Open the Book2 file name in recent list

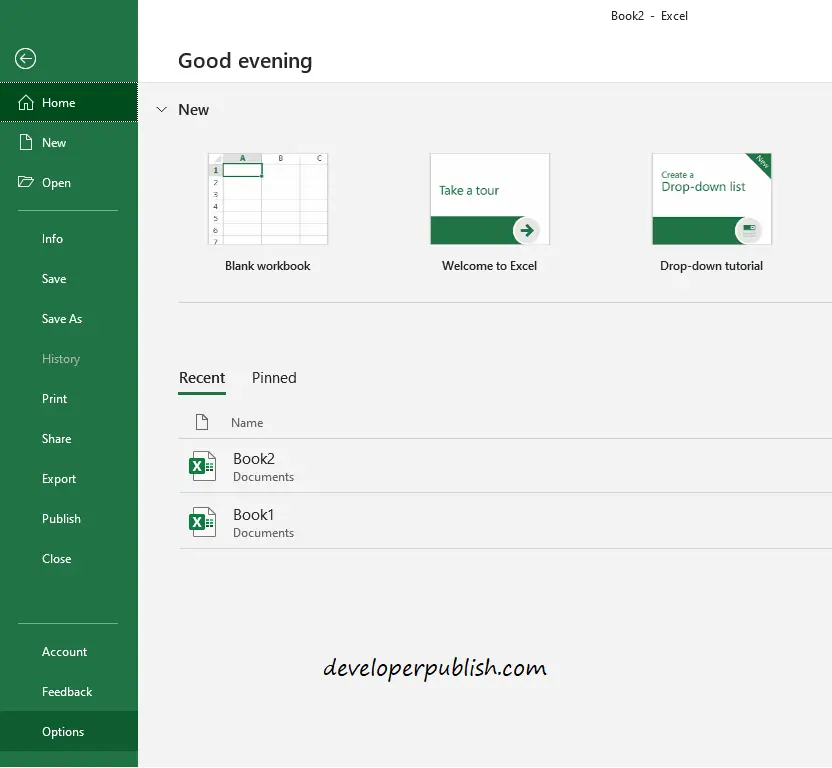point(254,459)
